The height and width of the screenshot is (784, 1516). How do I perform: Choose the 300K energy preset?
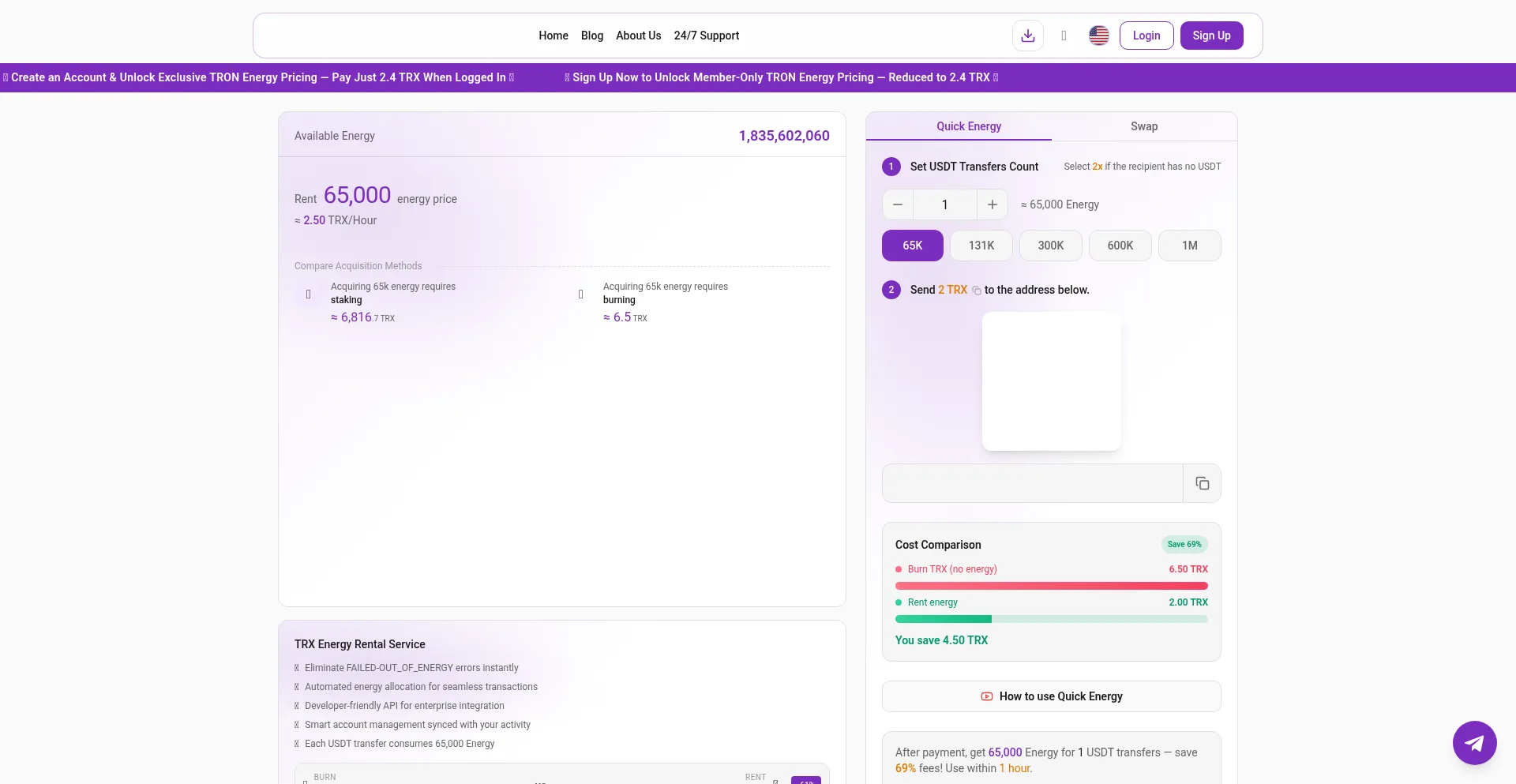1051,246
